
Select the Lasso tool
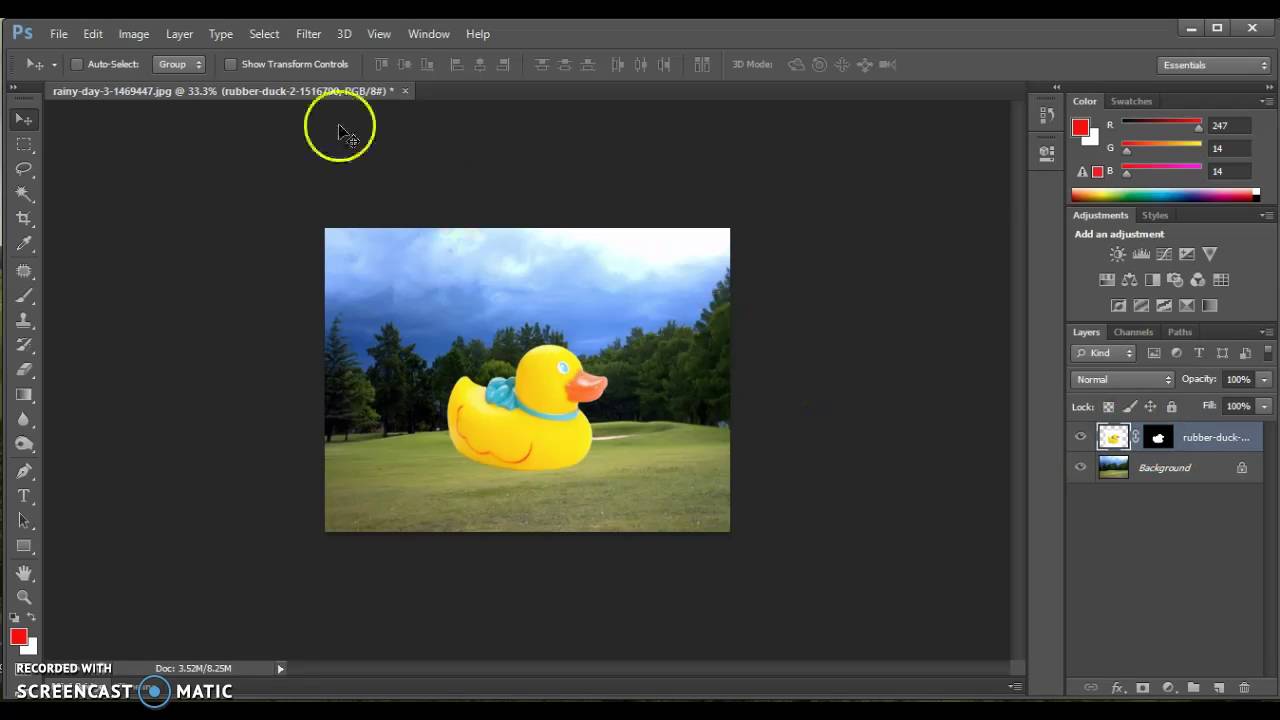[24, 169]
